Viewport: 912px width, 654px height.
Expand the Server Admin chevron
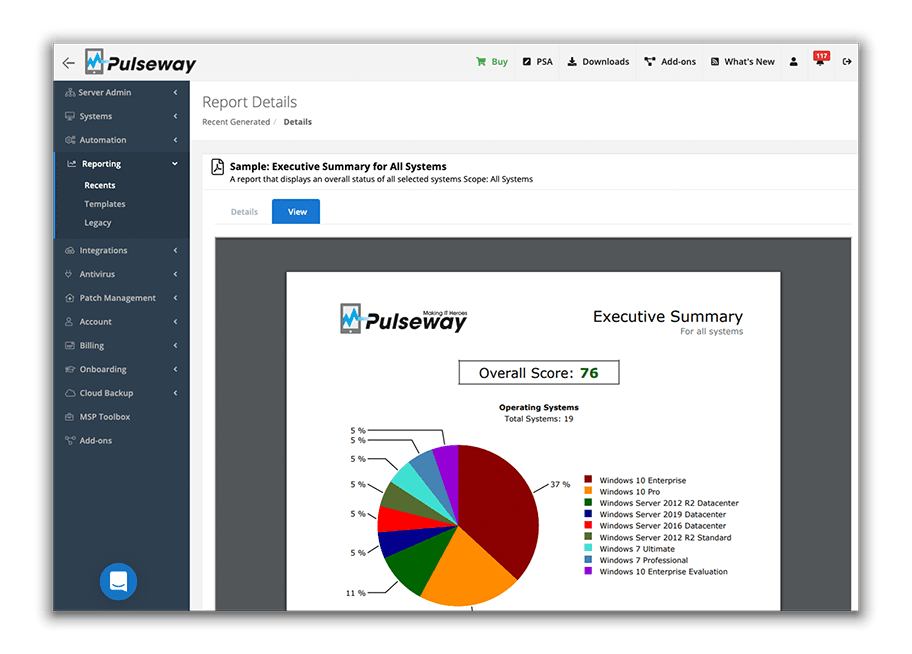coord(175,93)
